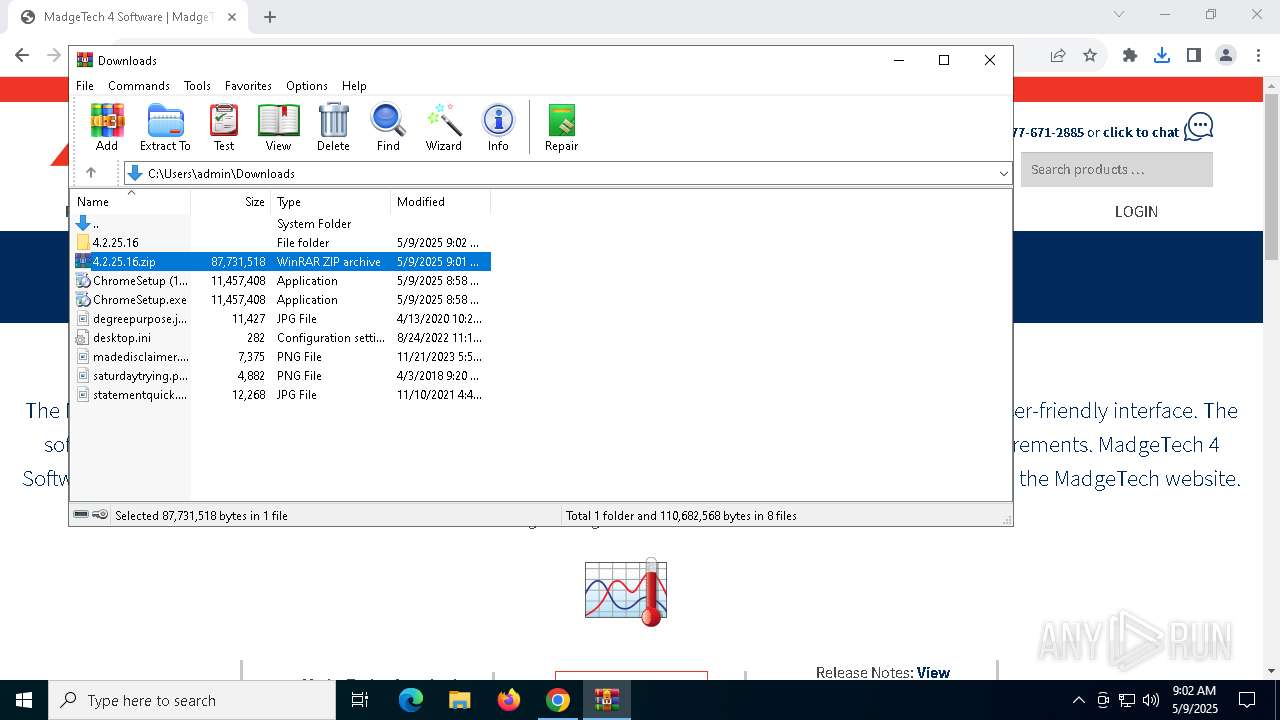Open Microsoft Edge from the taskbar
The image size is (1280, 720).
point(411,700)
